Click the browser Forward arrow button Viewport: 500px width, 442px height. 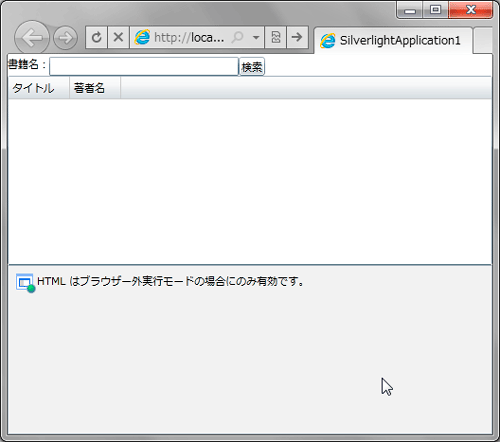coord(65,38)
